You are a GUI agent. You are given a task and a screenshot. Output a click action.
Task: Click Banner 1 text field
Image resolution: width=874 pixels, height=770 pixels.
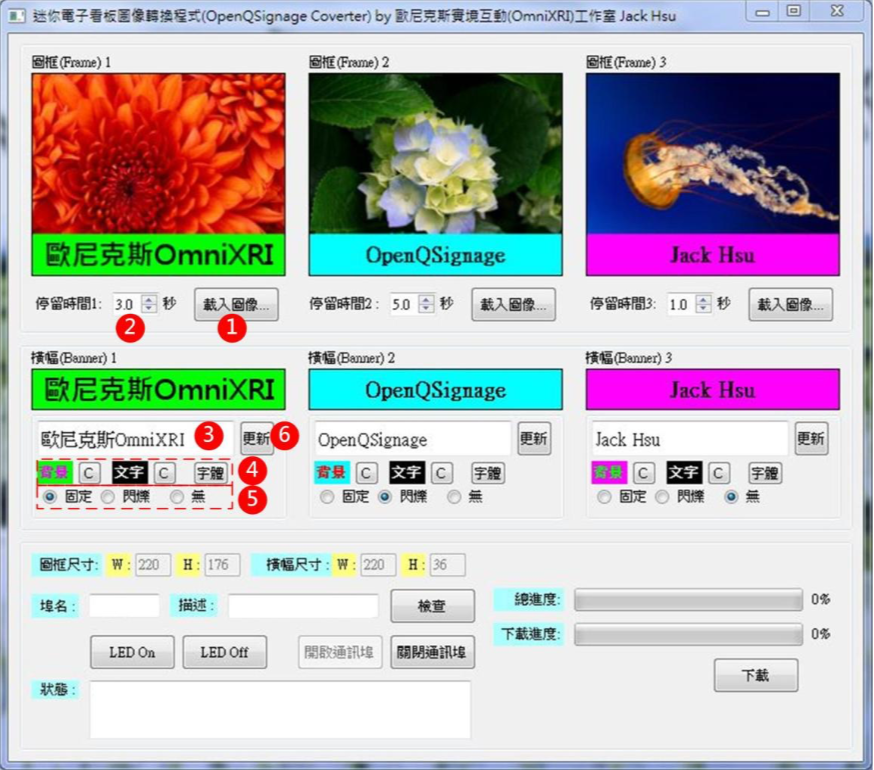135,439
